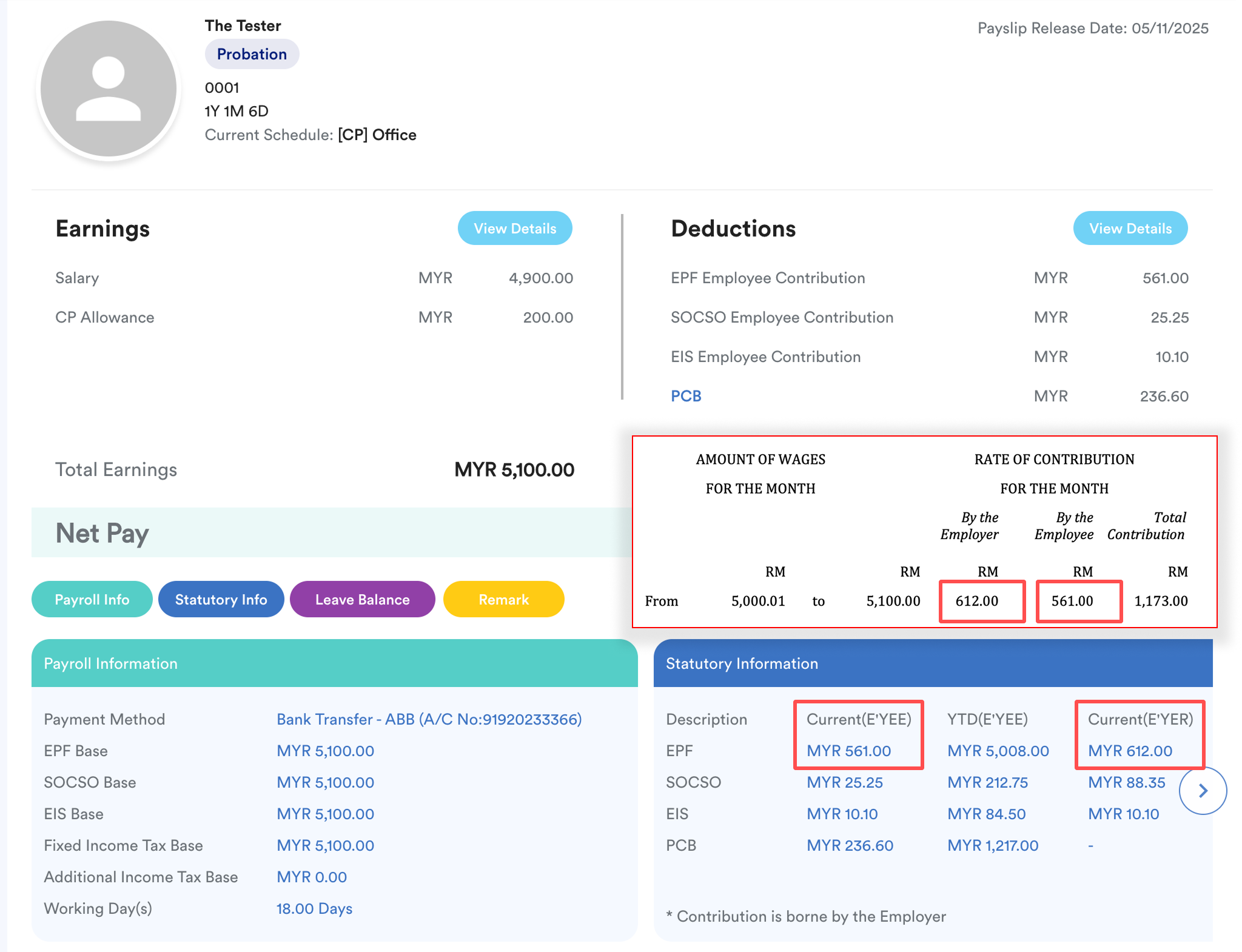Click the employee profile avatar icon
This screenshot has width=1242, height=952.
pos(108,89)
